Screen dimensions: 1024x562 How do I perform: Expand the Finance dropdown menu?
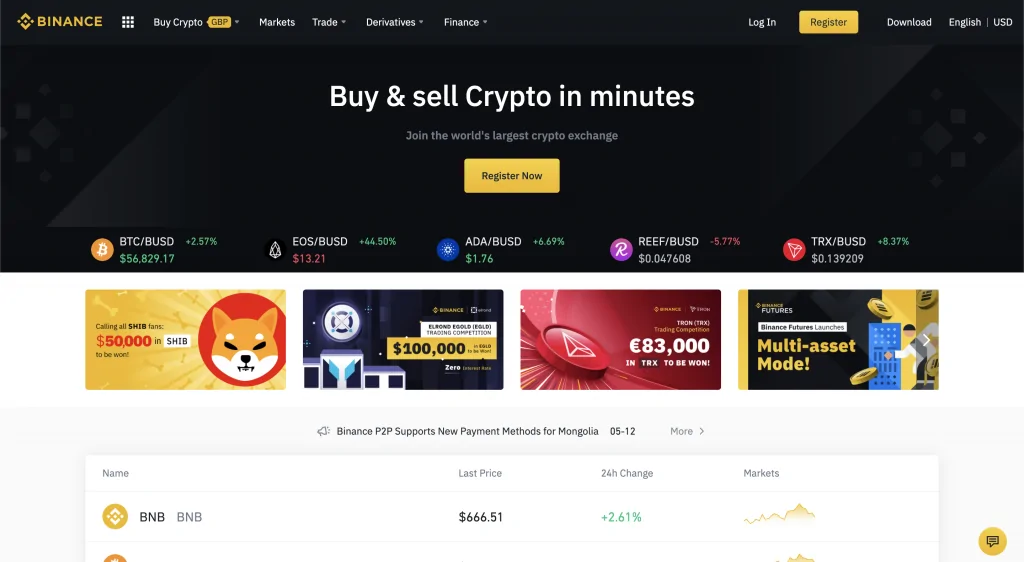466,22
